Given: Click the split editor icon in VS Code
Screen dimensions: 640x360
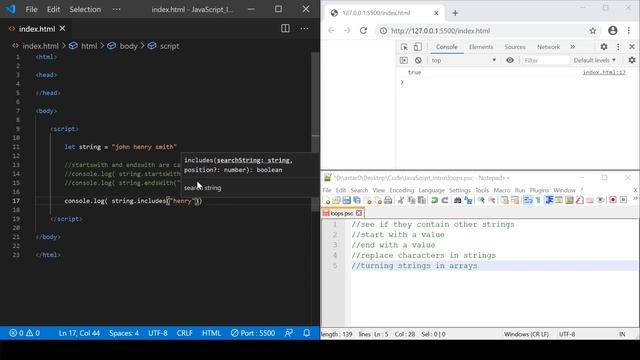Looking at the screenshot, I should [285, 28].
